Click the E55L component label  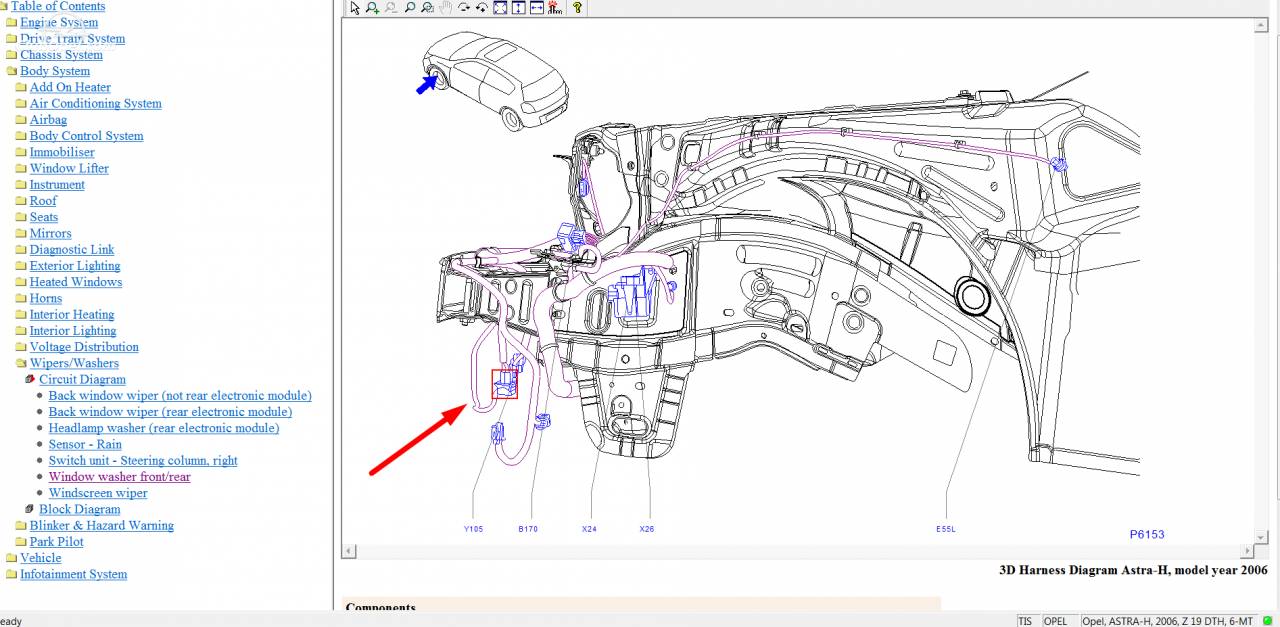[x=946, y=529]
